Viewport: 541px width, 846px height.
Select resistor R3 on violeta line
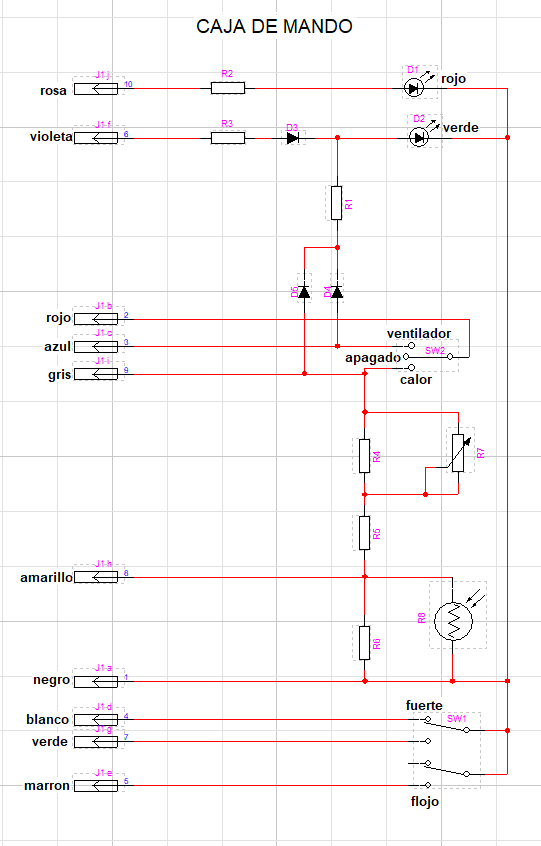point(228,138)
